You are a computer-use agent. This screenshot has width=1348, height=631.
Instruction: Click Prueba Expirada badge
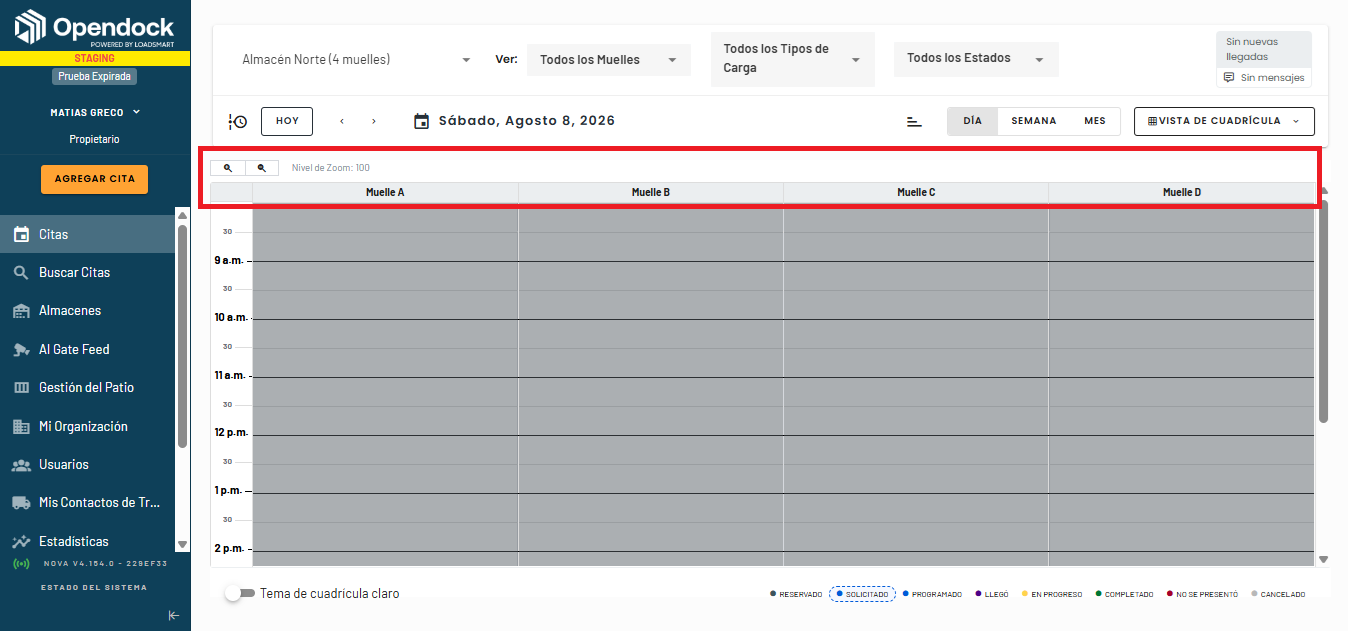[94, 76]
